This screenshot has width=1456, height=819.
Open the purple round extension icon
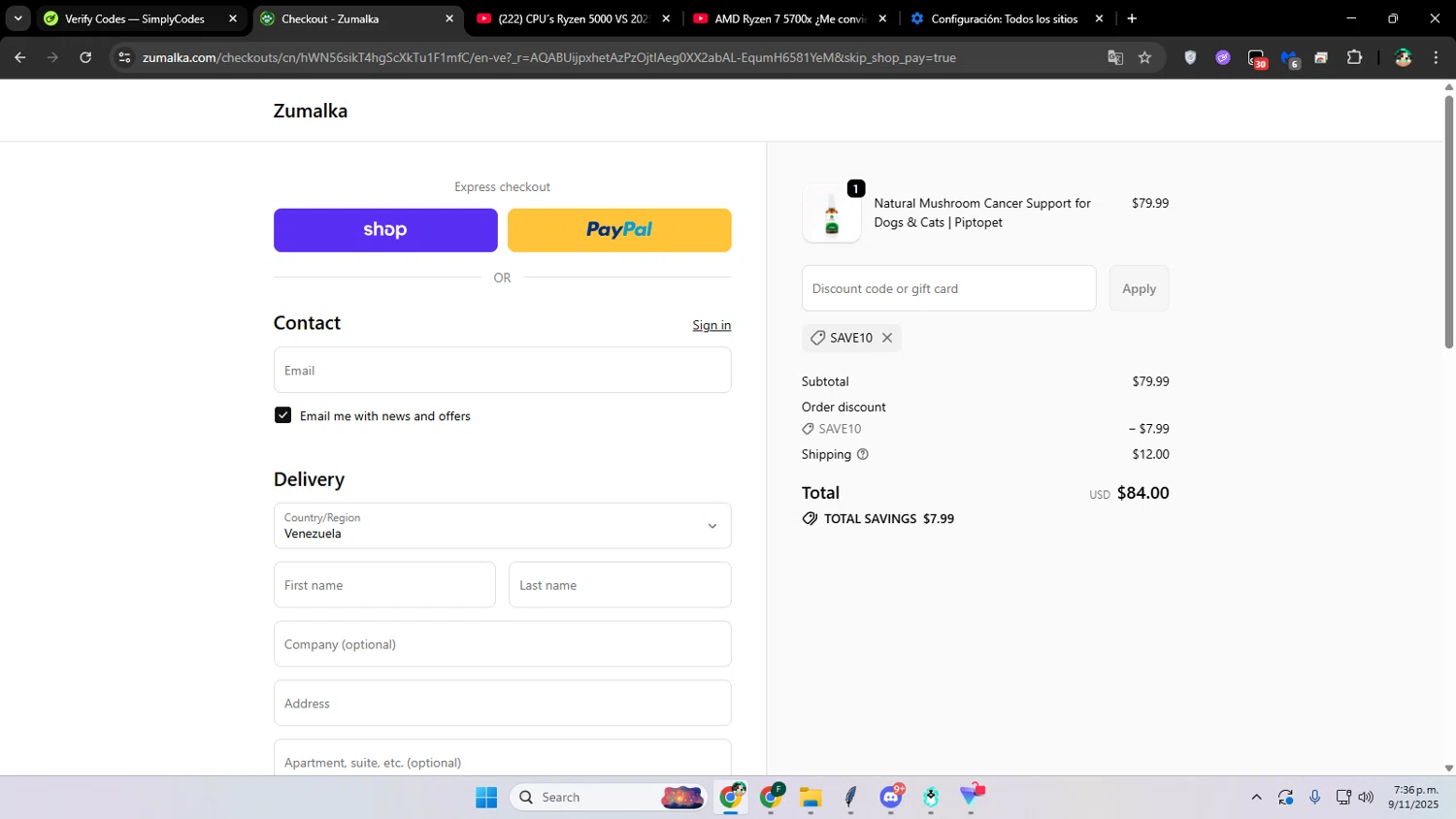tap(1223, 58)
